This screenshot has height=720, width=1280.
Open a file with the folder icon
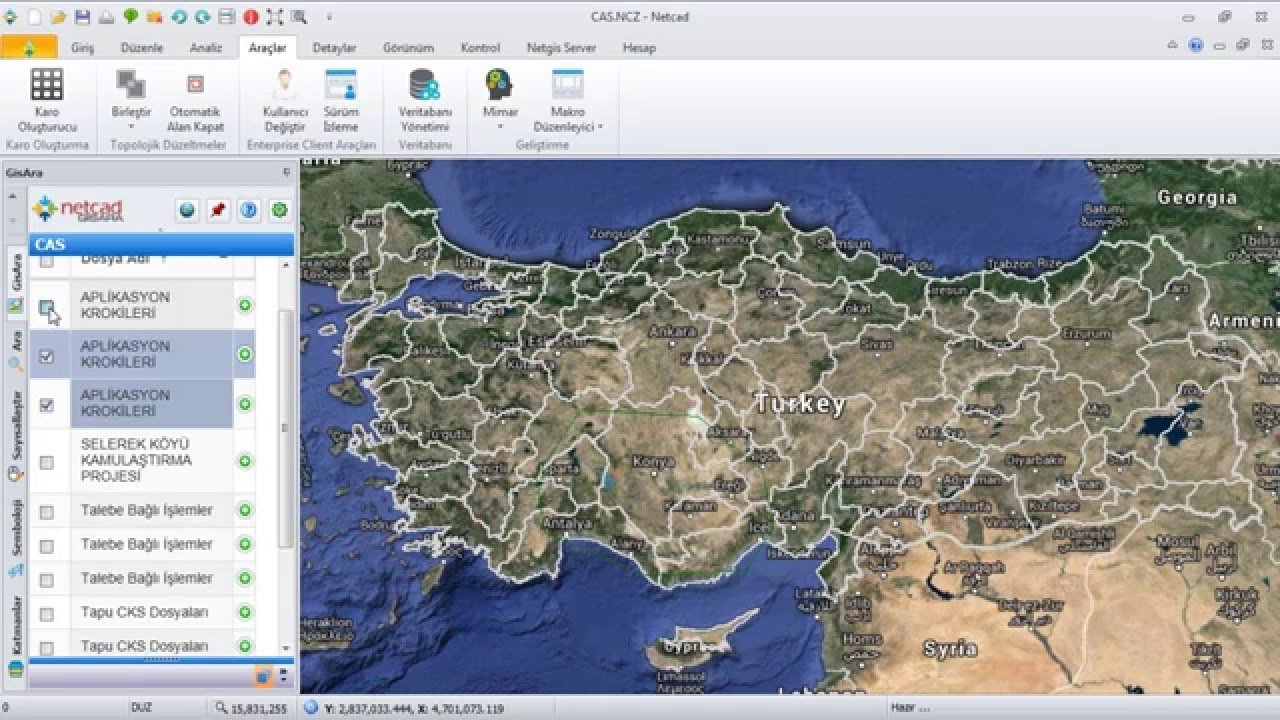click(59, 17)
